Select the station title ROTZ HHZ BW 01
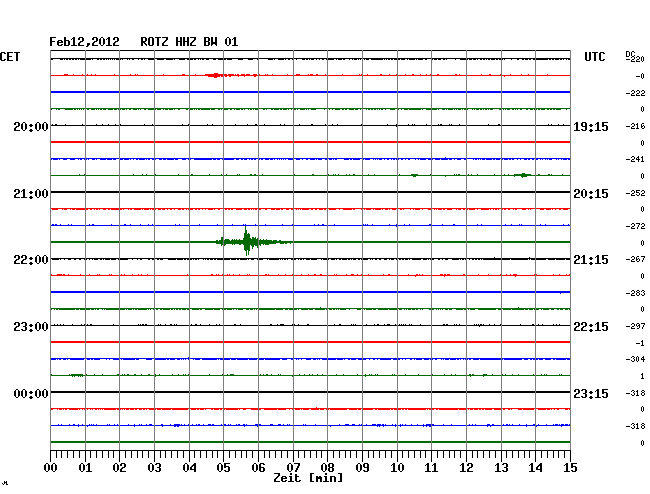Image resolution: width=650 pixels, height=494 pixels. (189, 42)
